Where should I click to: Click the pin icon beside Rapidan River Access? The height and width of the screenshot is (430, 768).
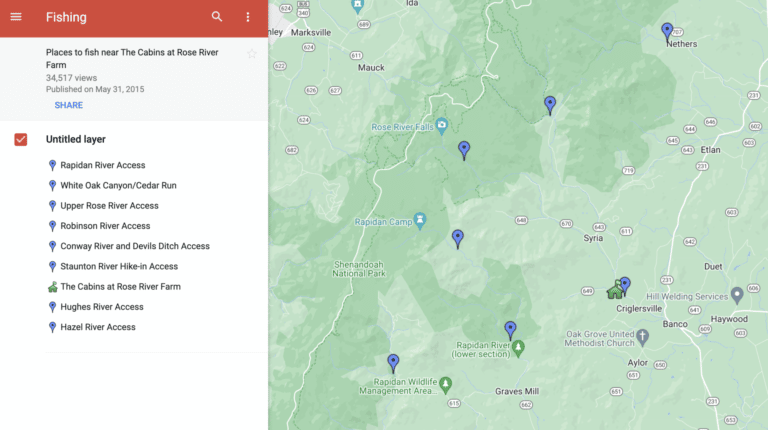[x=52, y=165]
